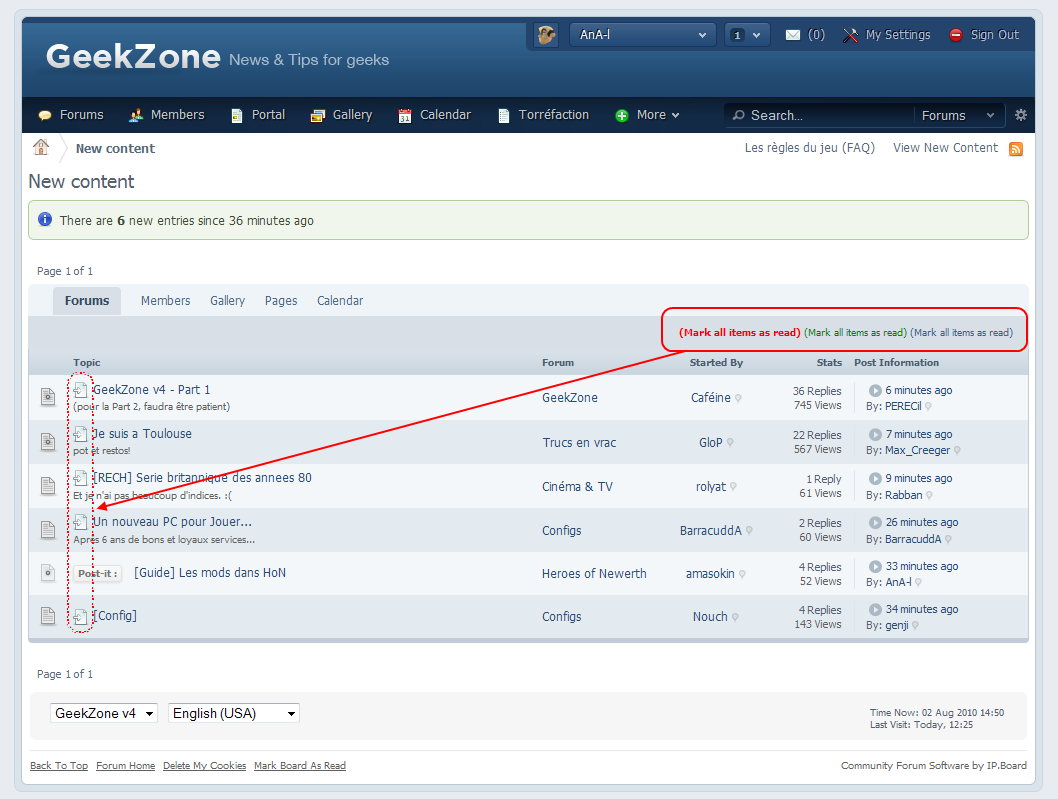The width and height of the screenshot is (1058, 799).
Task: Open the GeekZone v4 skin selector
Action: (104, 713)
